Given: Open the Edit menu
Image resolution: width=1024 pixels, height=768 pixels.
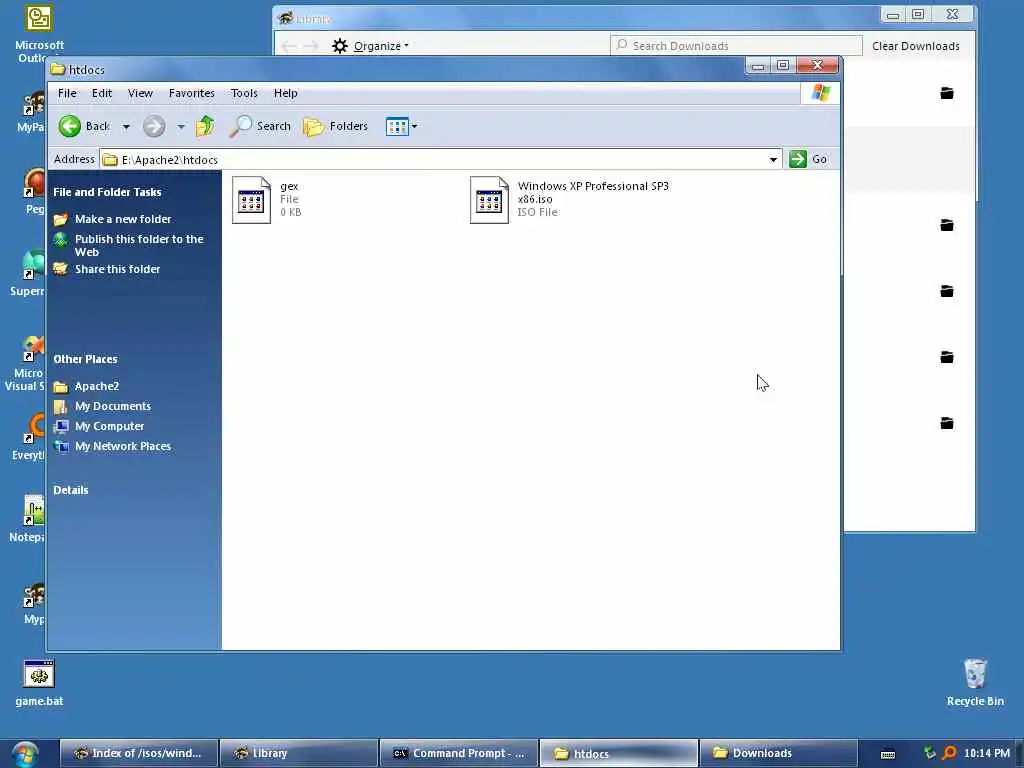Looking at the screenshot, I should (102, 93).
